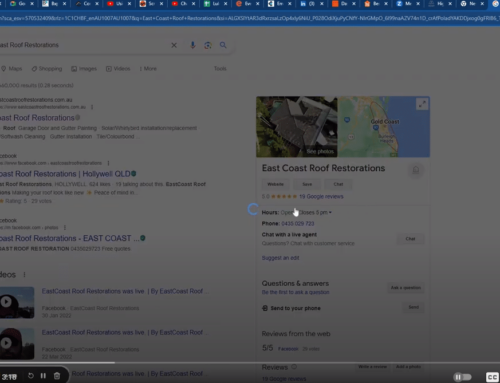
Task: Expand the map with the fullscreen arrows icon
Action: click(422, 104)
